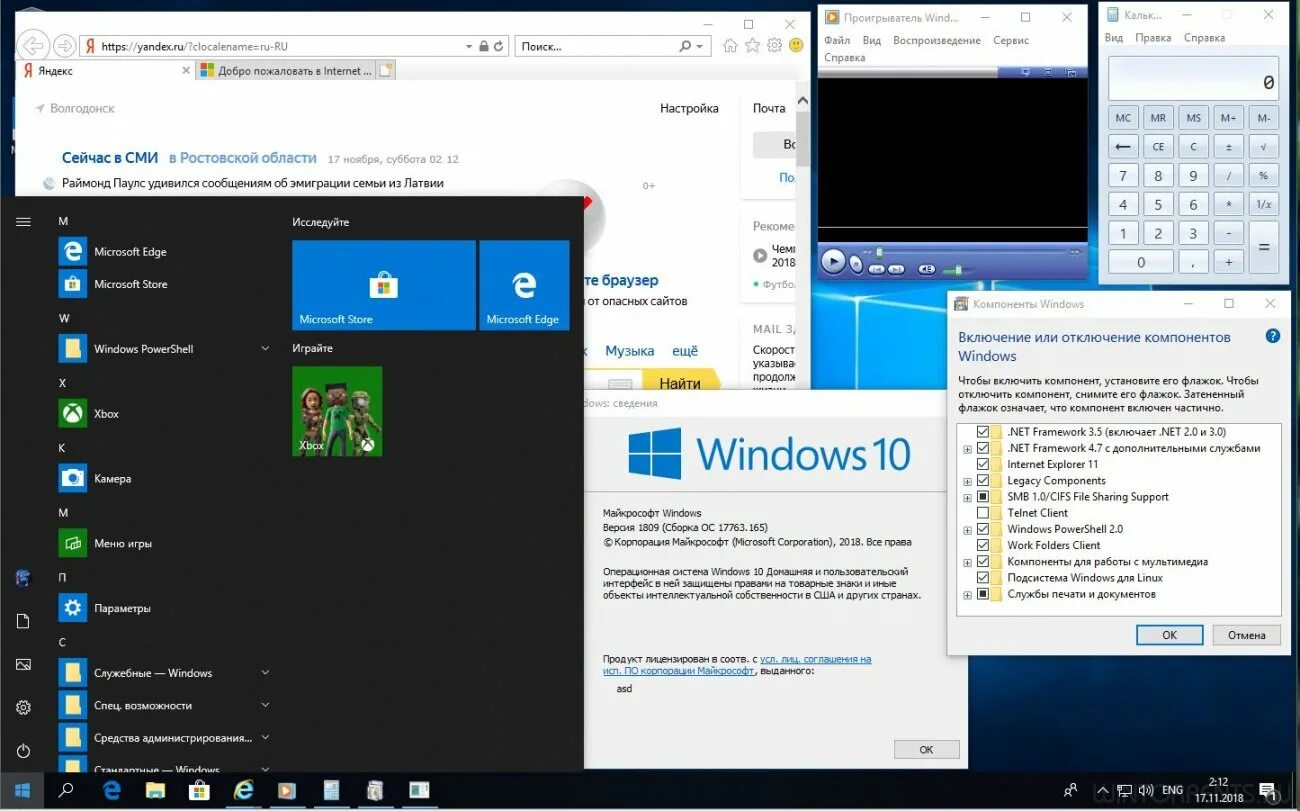
Task: Click the Previous track button in Media Player
Action: 877,269
